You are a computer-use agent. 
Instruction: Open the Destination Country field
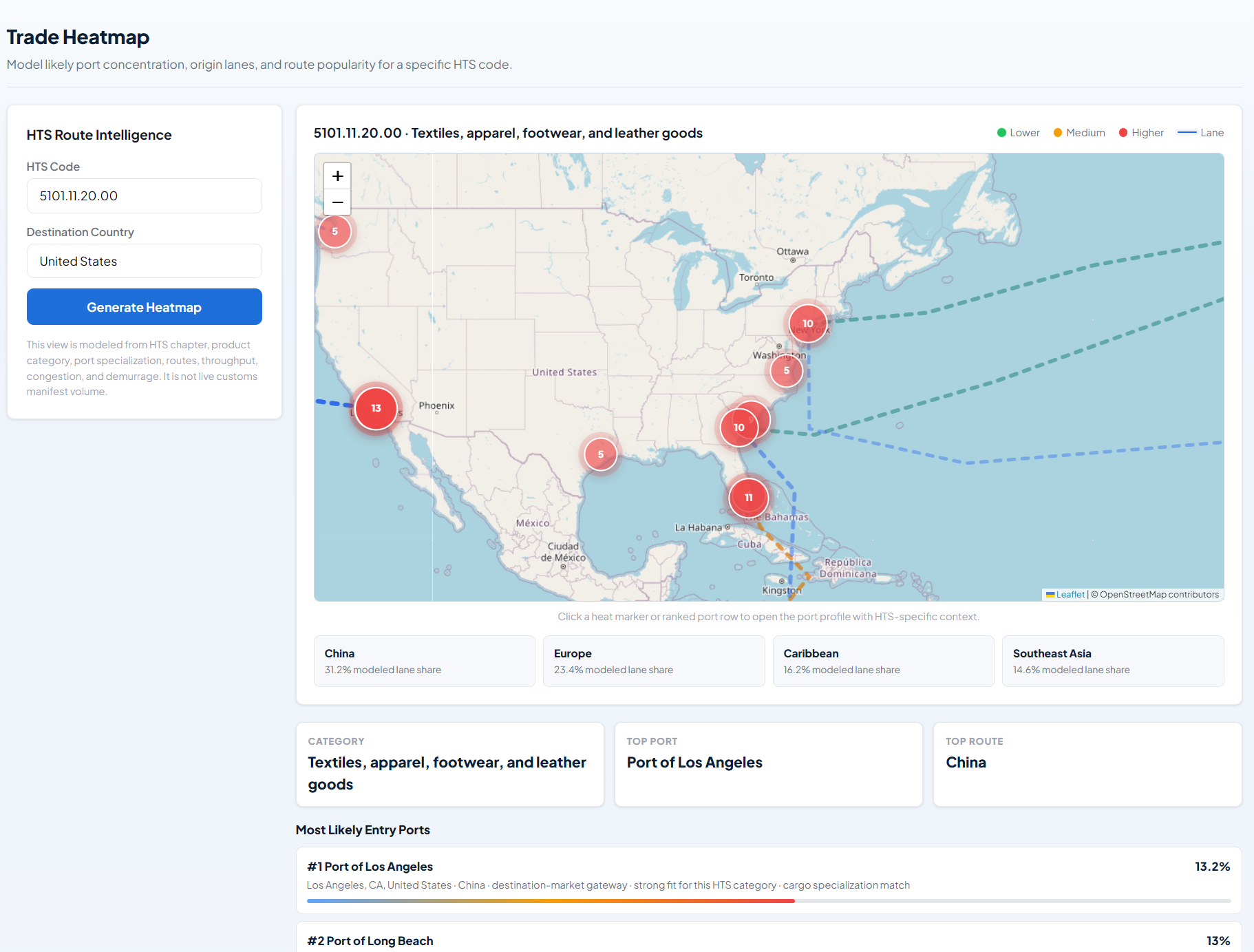144,262
